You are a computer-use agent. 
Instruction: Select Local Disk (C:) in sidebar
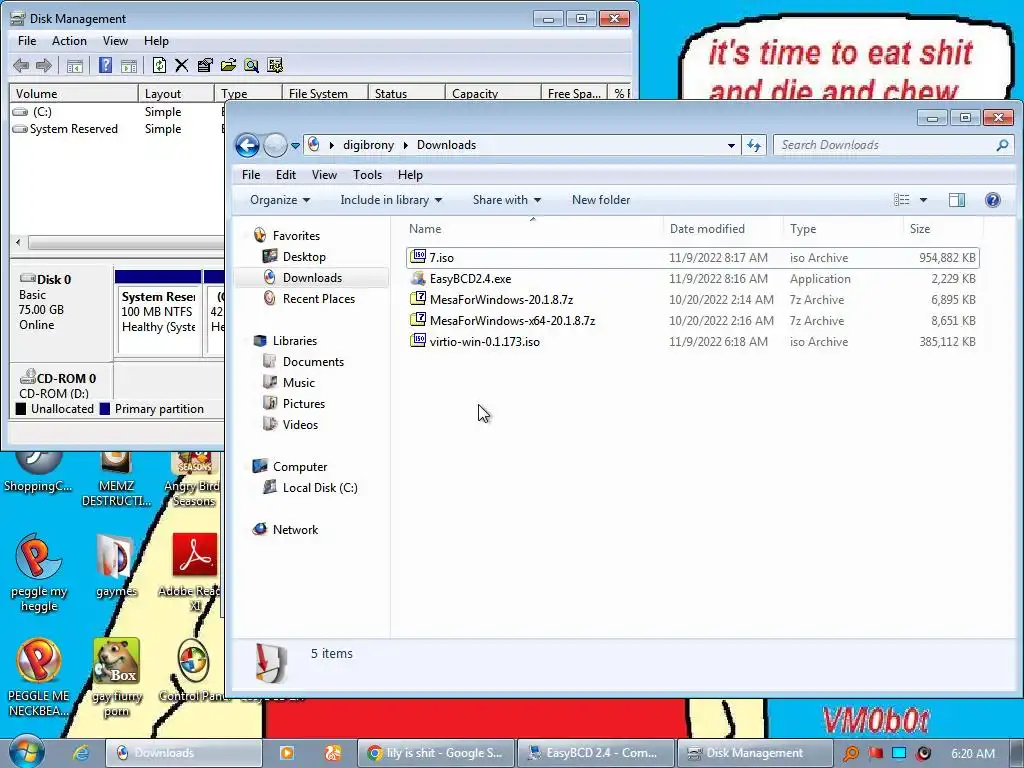click(x=319, y=488)
